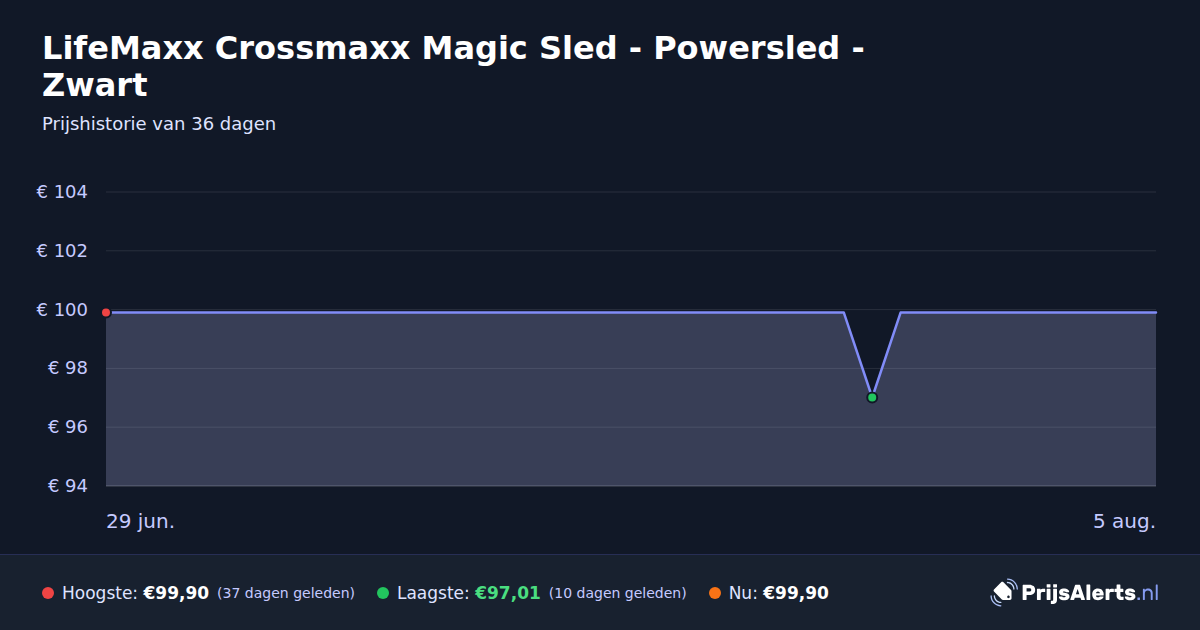Click the € 94 axis label
1200x630 pixels.
(68, 486)
